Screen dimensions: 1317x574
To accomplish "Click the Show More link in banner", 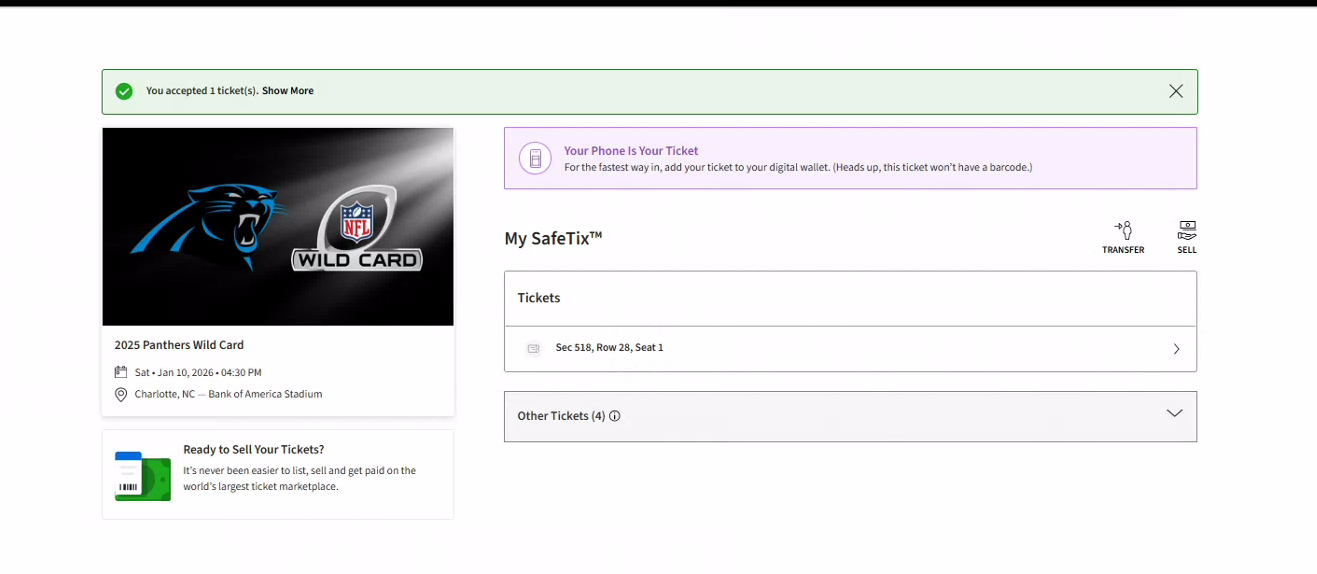I will [x=288, y=91].
